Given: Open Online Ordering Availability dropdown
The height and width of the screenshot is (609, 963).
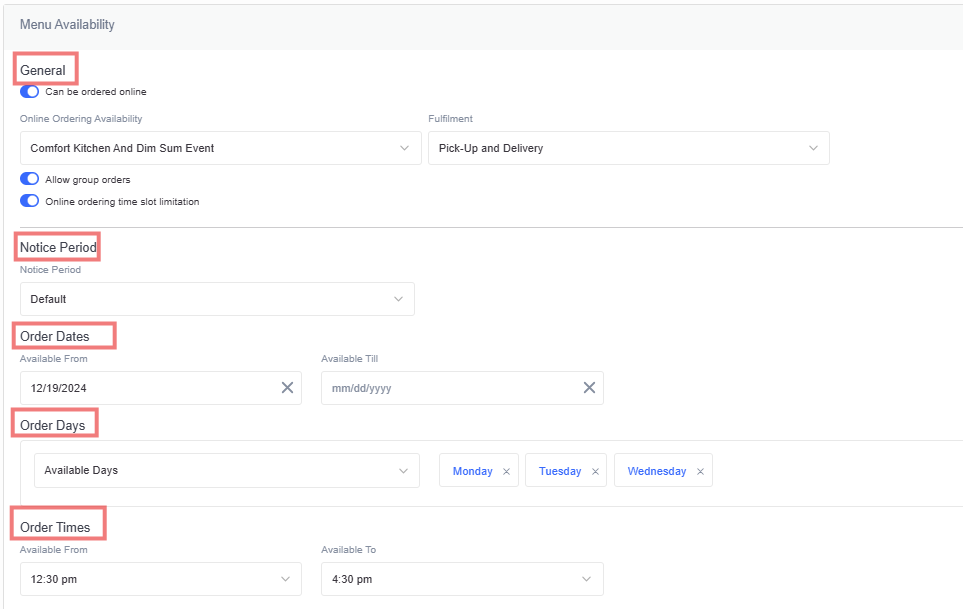Looking at the screenshot, I should [220, 148].
